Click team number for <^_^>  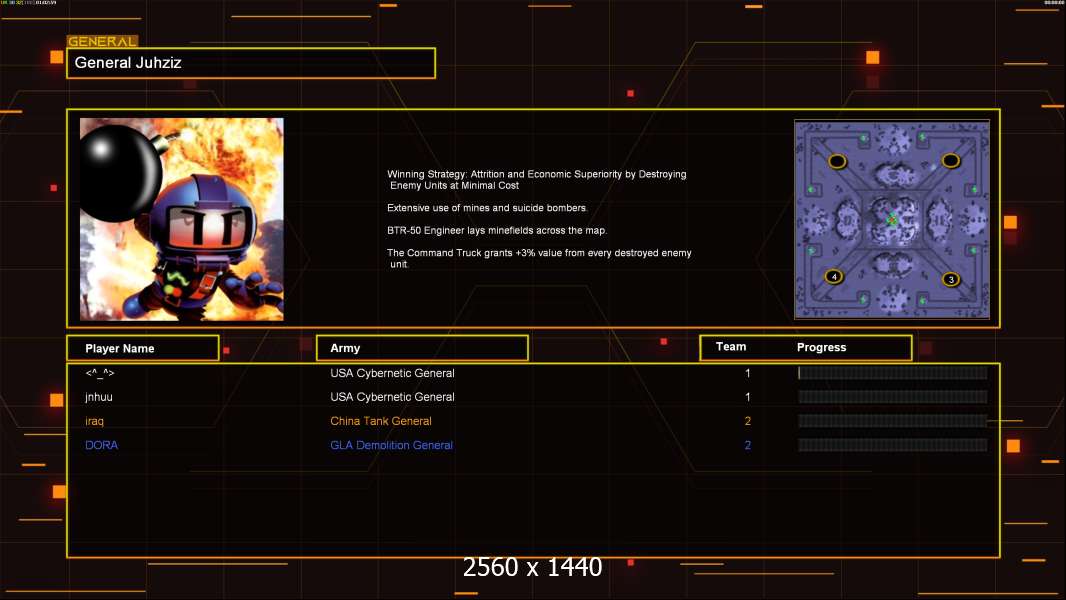pyautogui.click(x=748, y=373)
